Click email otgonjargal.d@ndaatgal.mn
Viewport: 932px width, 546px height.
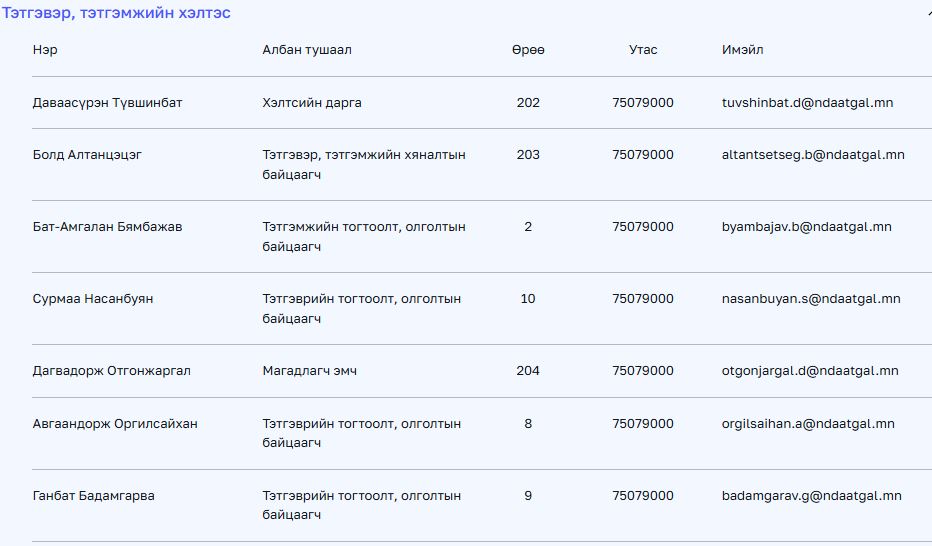coord(810,371)
